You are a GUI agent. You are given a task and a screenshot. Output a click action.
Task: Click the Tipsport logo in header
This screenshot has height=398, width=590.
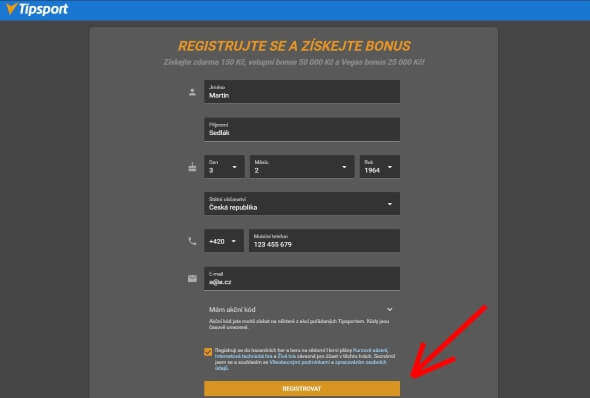coord(37,9)
